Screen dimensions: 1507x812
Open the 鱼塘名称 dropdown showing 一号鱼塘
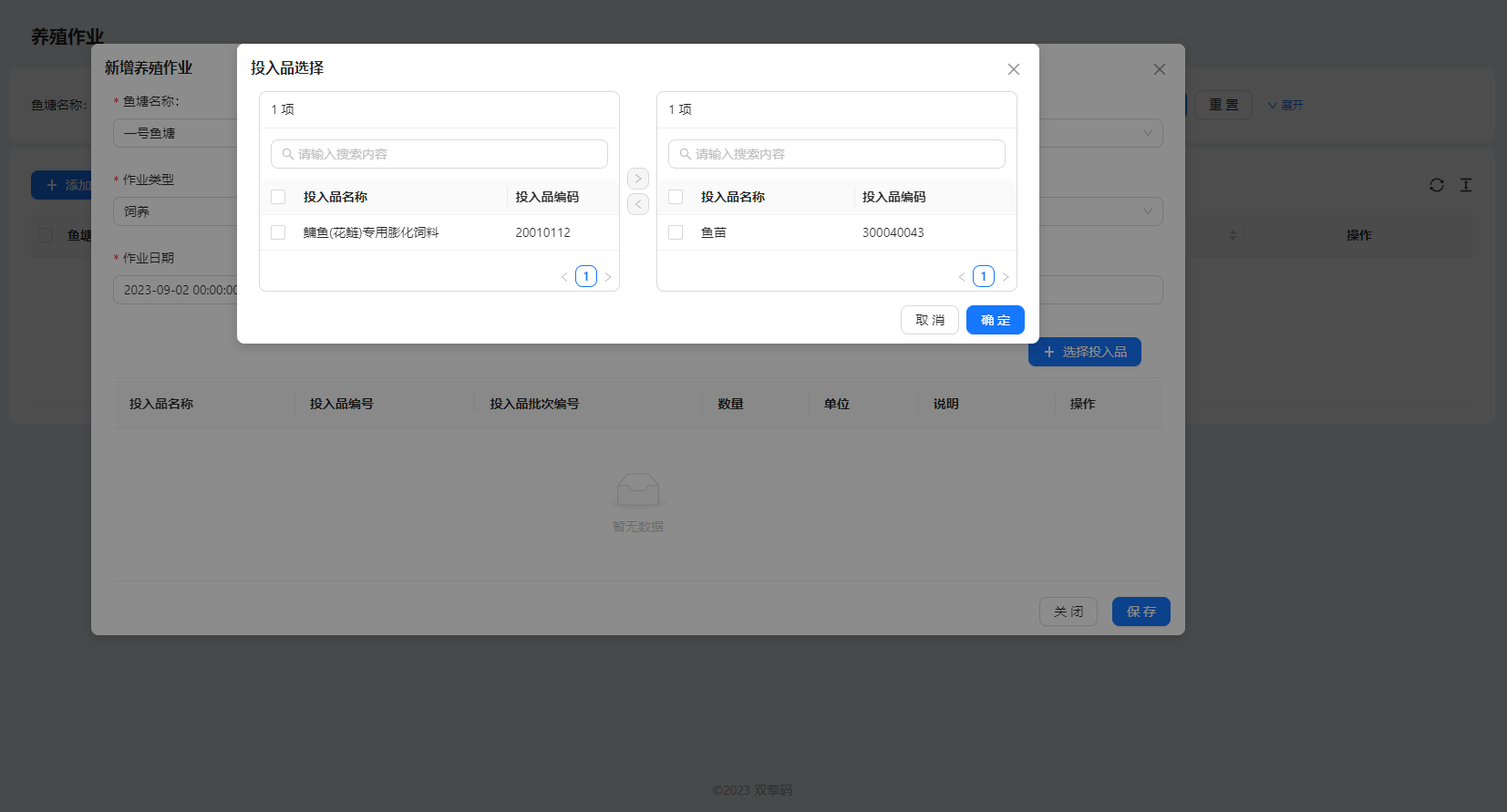[175, 133]
